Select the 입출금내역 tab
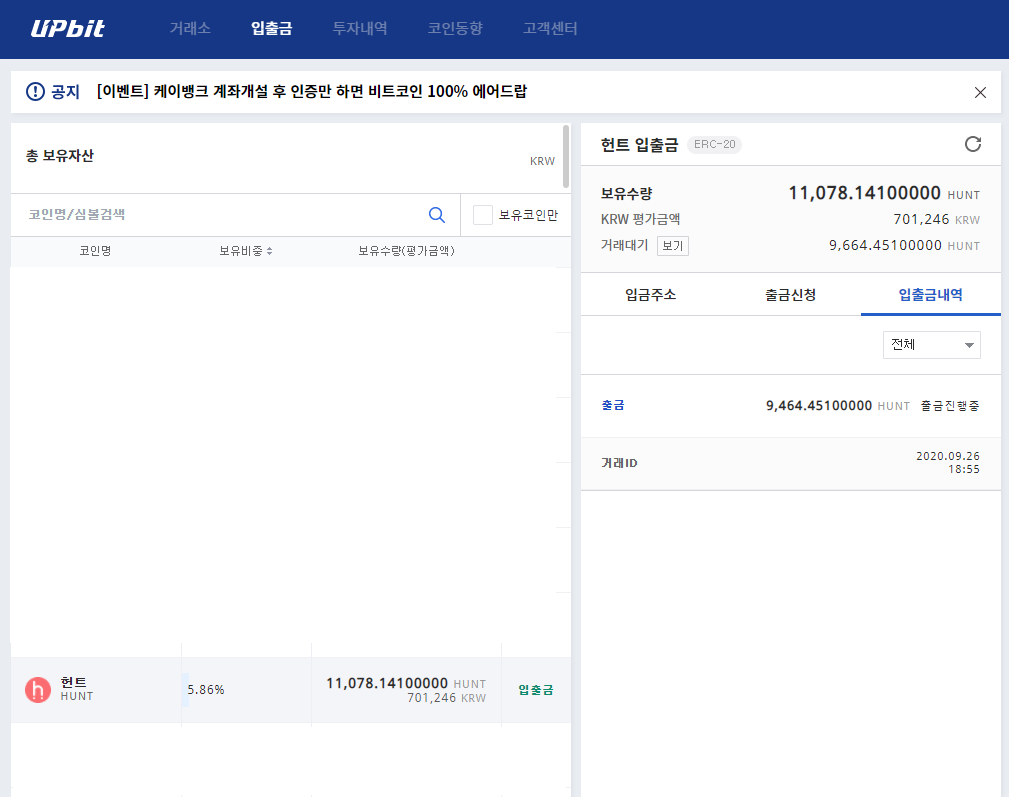 pyautogui.click(x=930, y=295)
